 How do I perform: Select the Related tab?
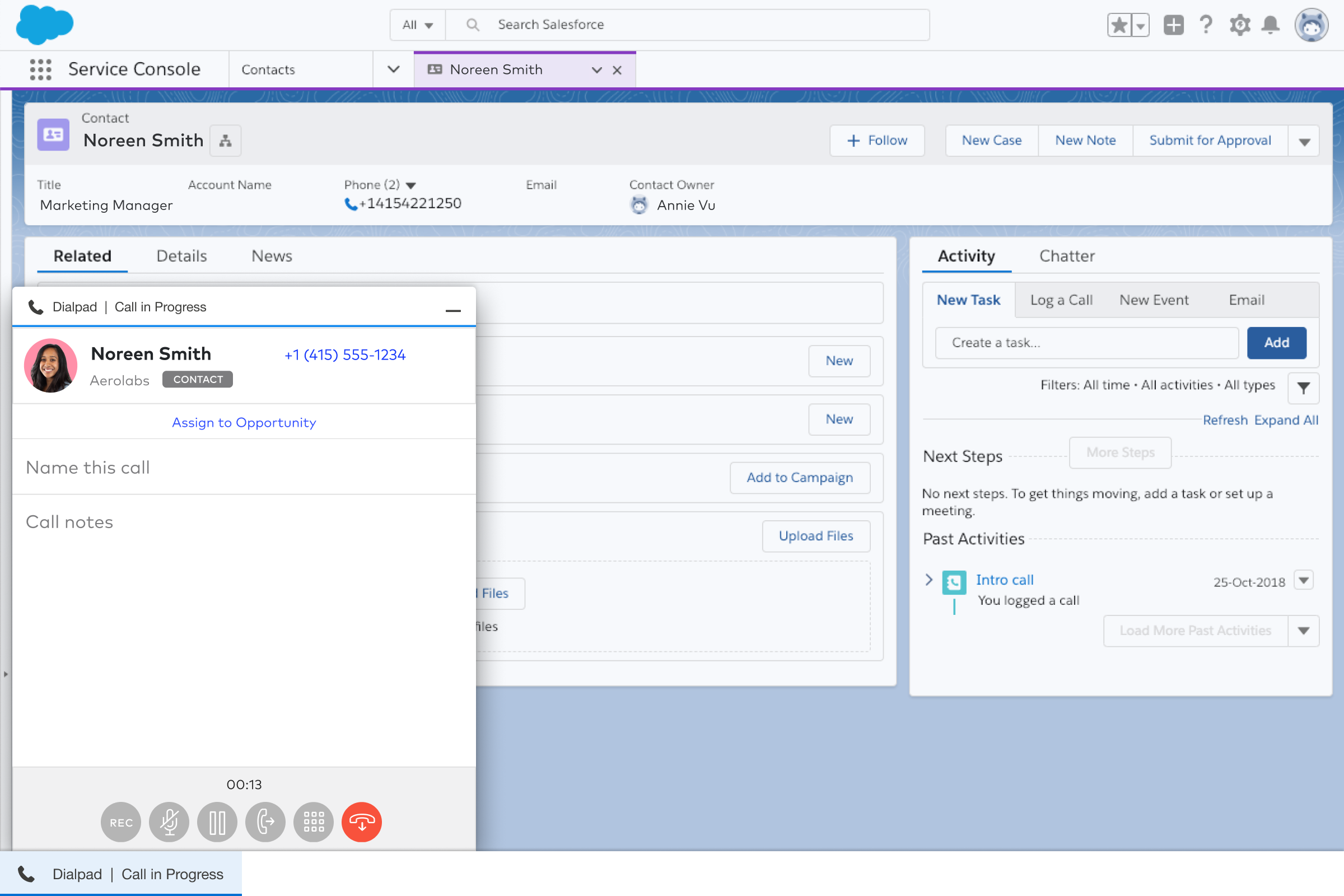click(x=82, y=256)
